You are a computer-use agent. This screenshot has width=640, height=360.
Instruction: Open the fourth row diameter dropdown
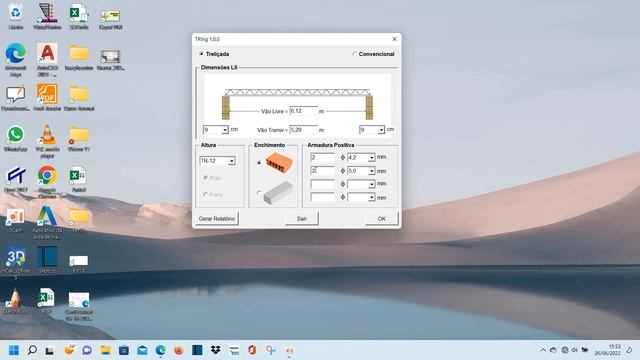[371, 198]
